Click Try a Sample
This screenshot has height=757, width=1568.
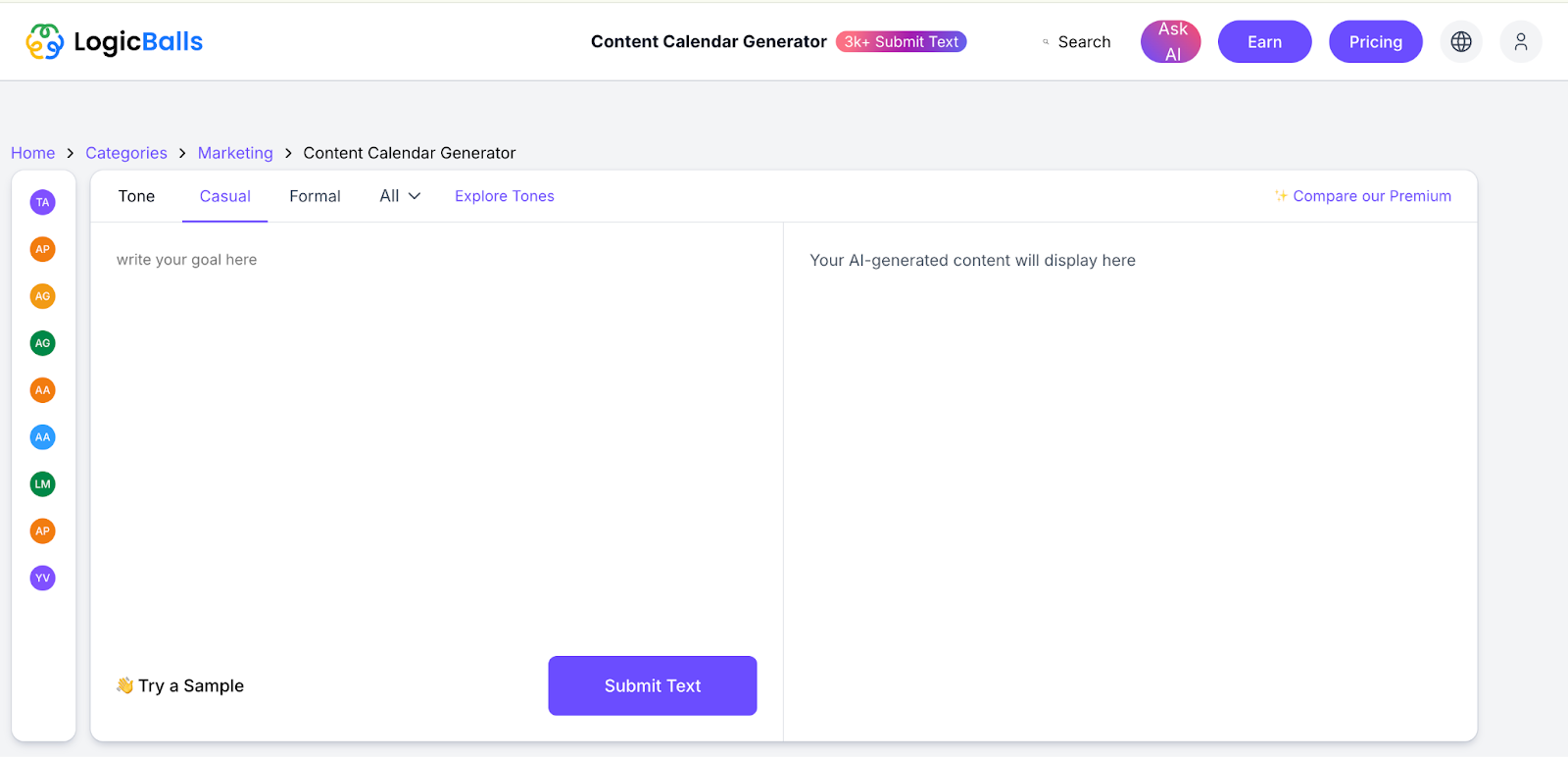[180, 685]
